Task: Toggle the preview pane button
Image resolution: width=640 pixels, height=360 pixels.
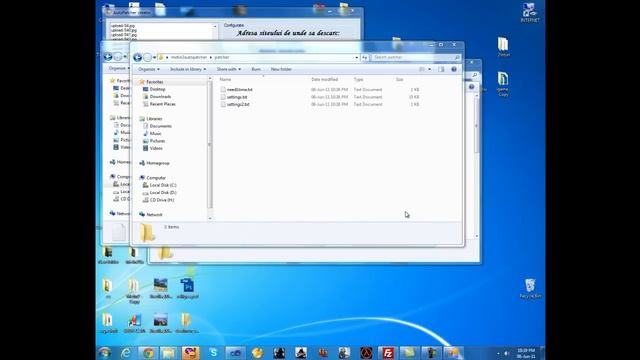Action: coord(441,69)
